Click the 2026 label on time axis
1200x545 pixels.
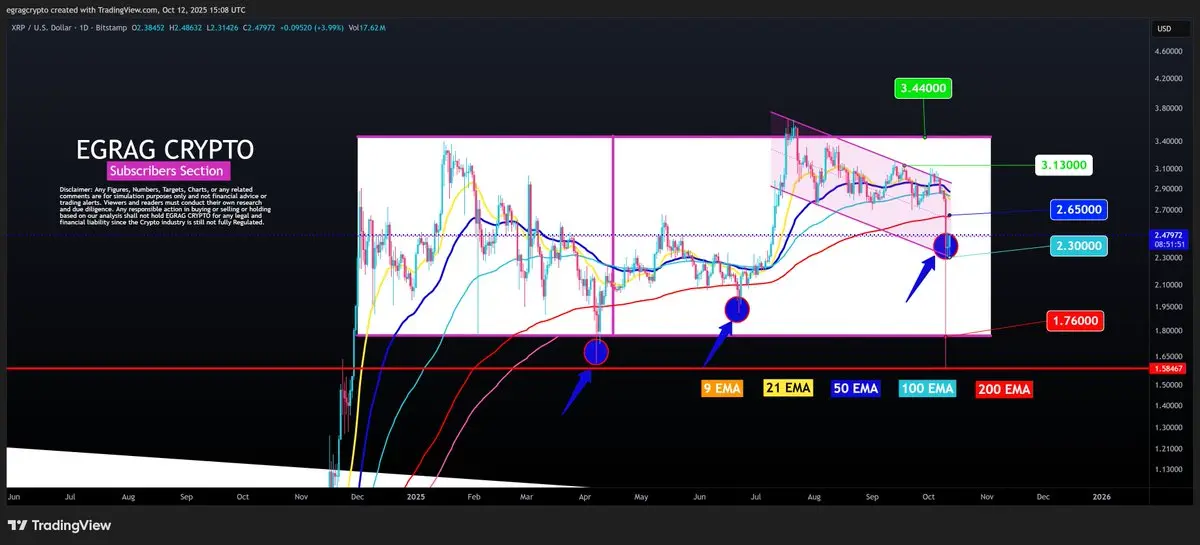1102,496
